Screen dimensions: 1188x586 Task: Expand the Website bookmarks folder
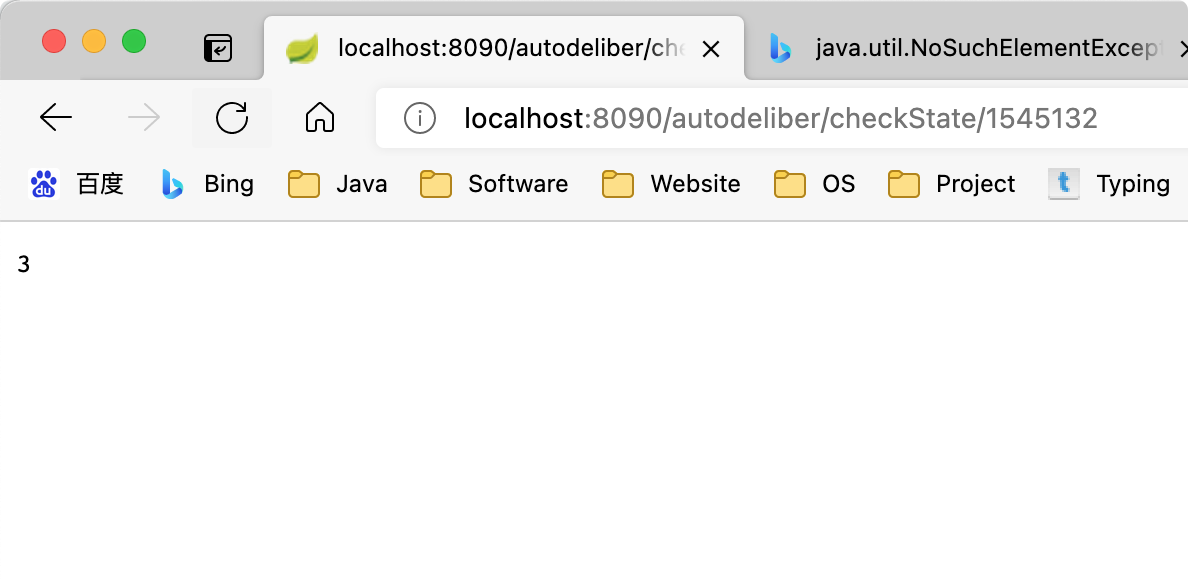point(671,183)
